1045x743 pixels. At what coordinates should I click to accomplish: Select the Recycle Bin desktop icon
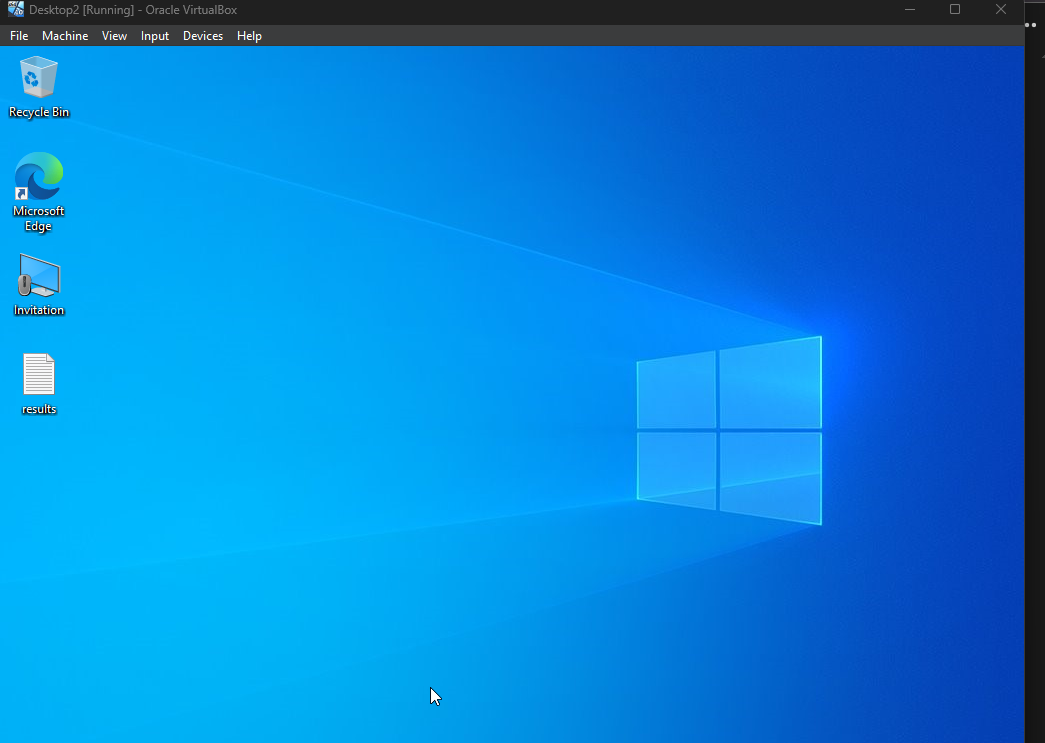pos(39,77)
